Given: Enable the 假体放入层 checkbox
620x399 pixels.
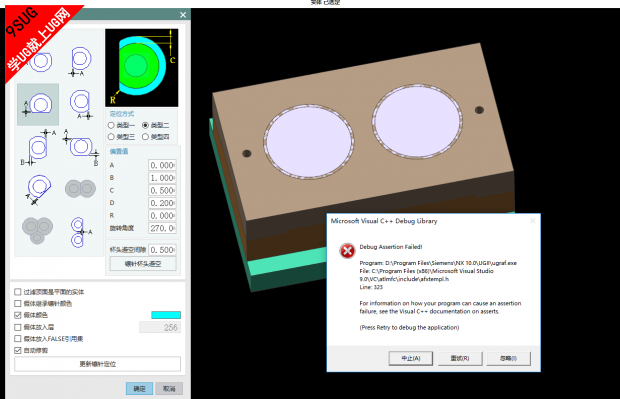Looking at the screenshot, I should pos(17,327).
